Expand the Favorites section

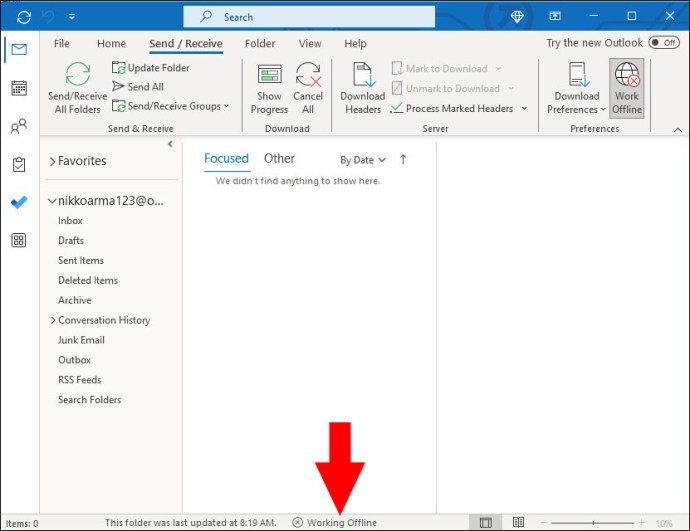52,161
